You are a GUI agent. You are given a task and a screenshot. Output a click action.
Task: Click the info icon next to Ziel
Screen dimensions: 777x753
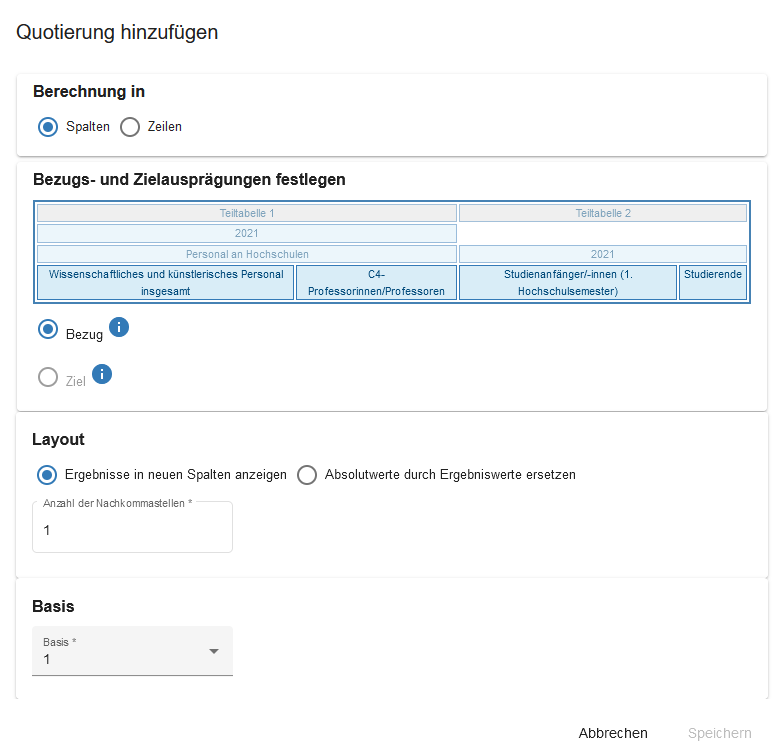pyautogui.click(x=102, y=374)
